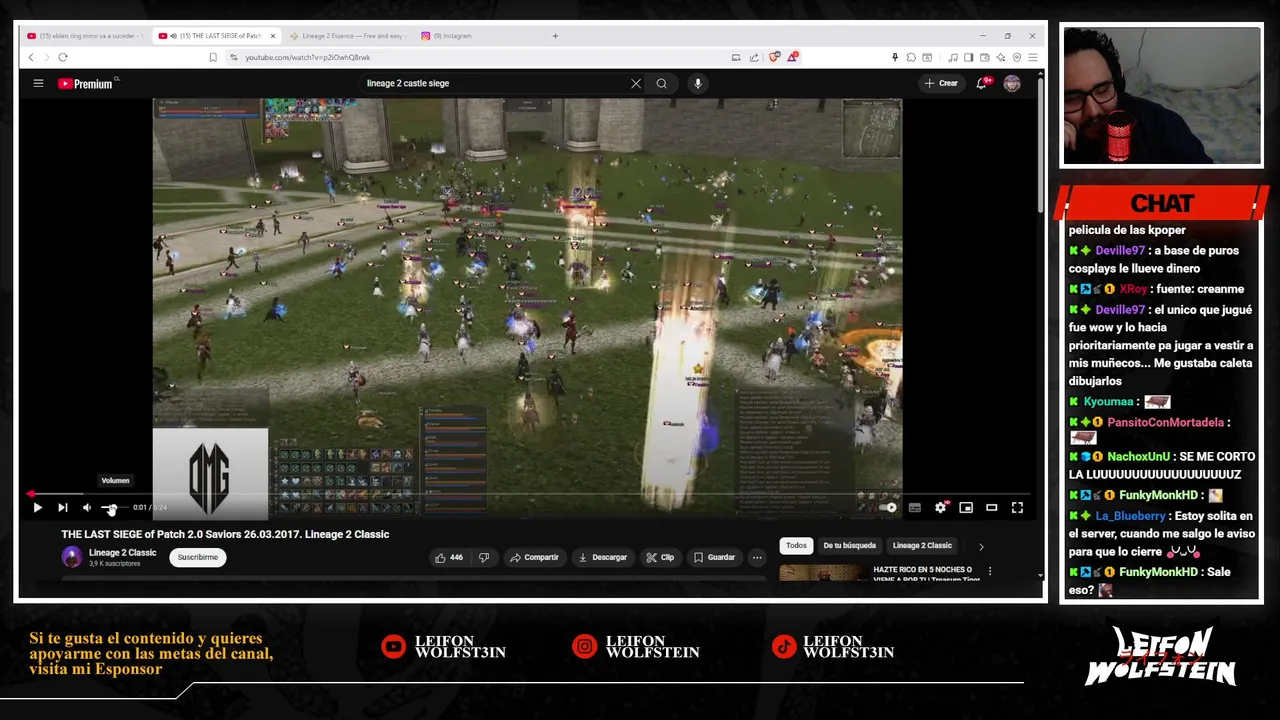Select the Todos filter chip
The width and height of the screenshot is (1280, 720).
tap(796, 545)
